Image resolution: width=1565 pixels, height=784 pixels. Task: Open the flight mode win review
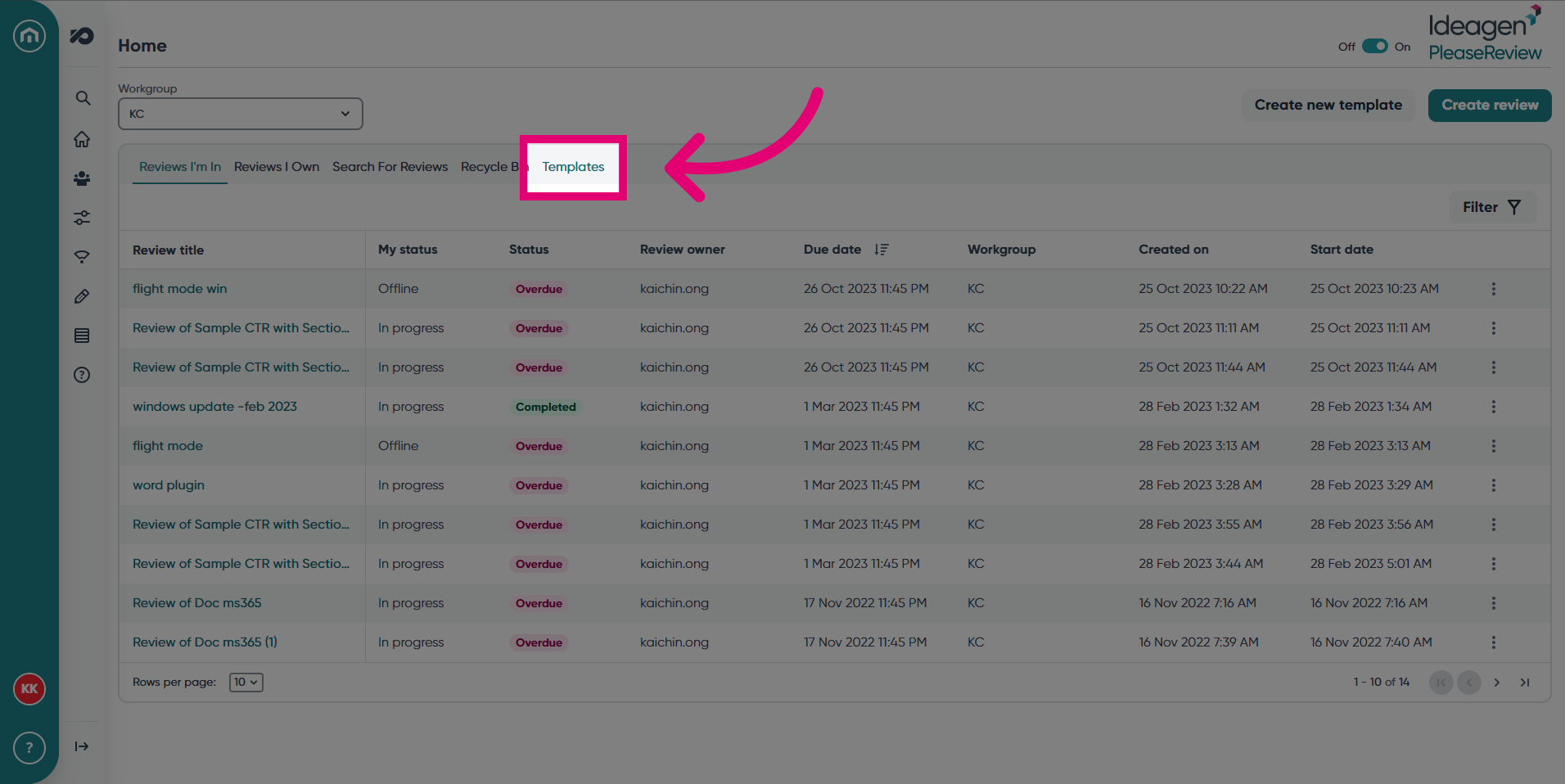(180, 289)
